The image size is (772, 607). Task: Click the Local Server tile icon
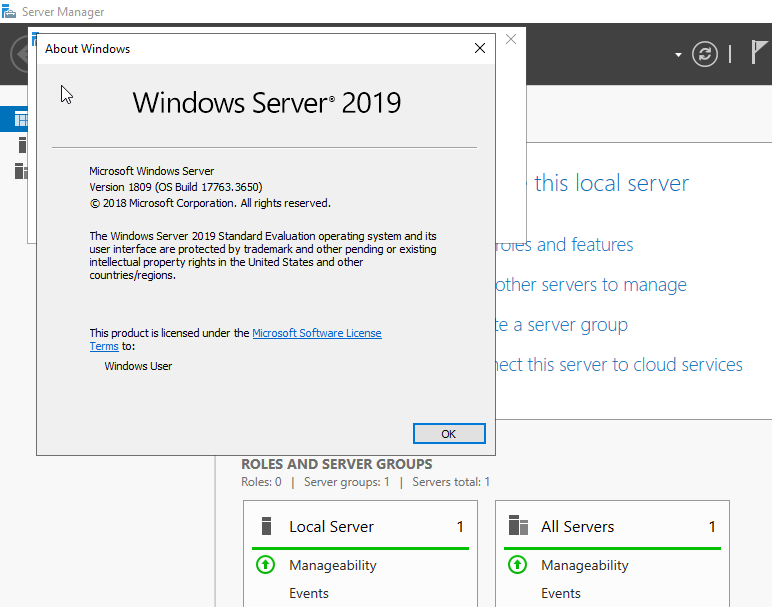[266, 526]
